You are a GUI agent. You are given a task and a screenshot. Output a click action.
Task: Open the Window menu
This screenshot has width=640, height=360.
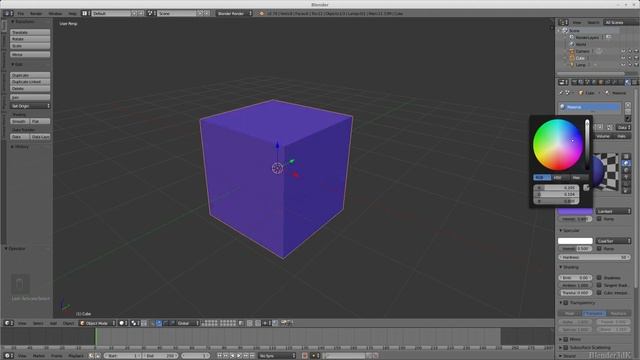click(55, 13)
